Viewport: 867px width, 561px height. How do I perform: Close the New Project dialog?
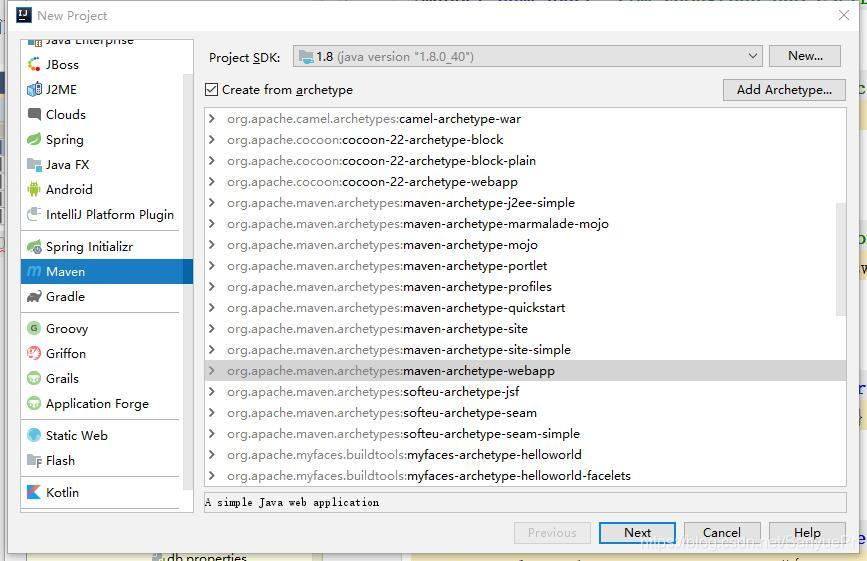click(x=844, y=15)
